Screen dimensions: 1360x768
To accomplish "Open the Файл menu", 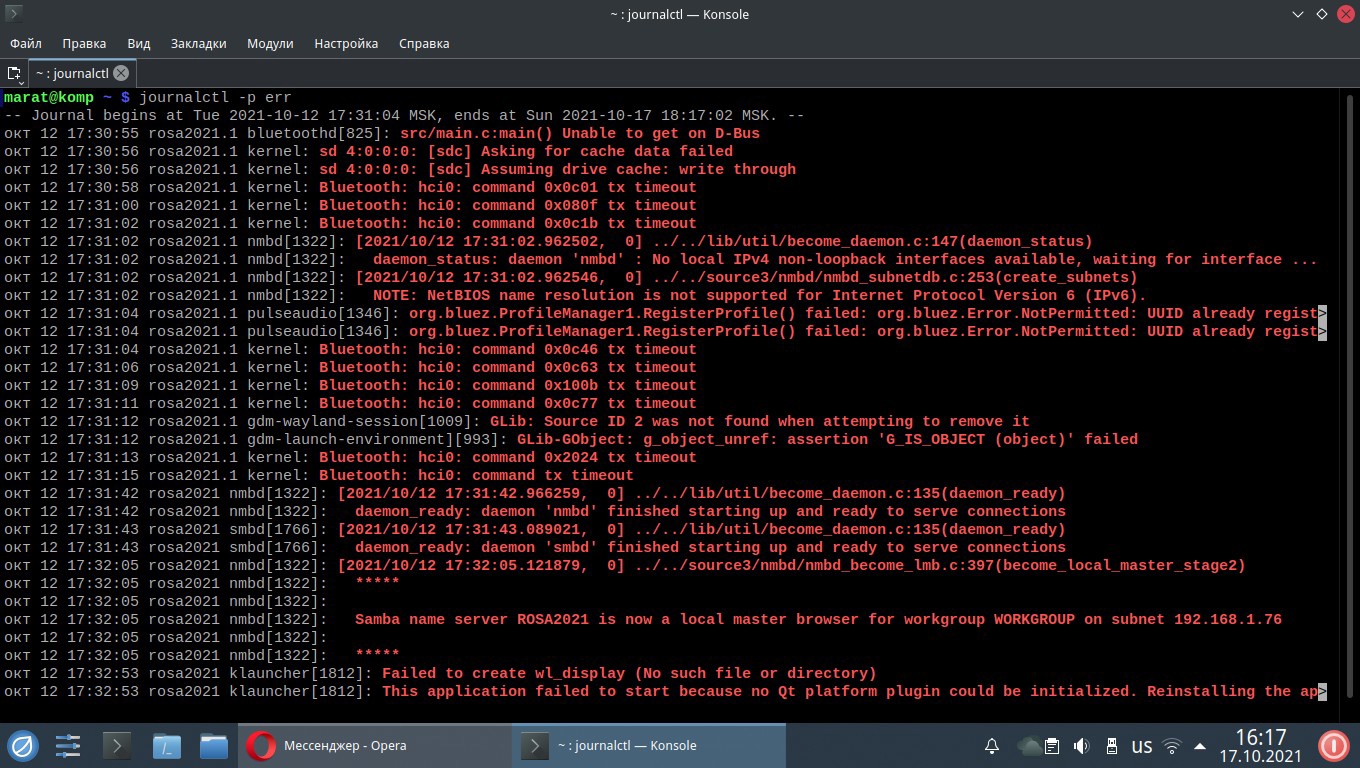I will (x=26, y=44).
